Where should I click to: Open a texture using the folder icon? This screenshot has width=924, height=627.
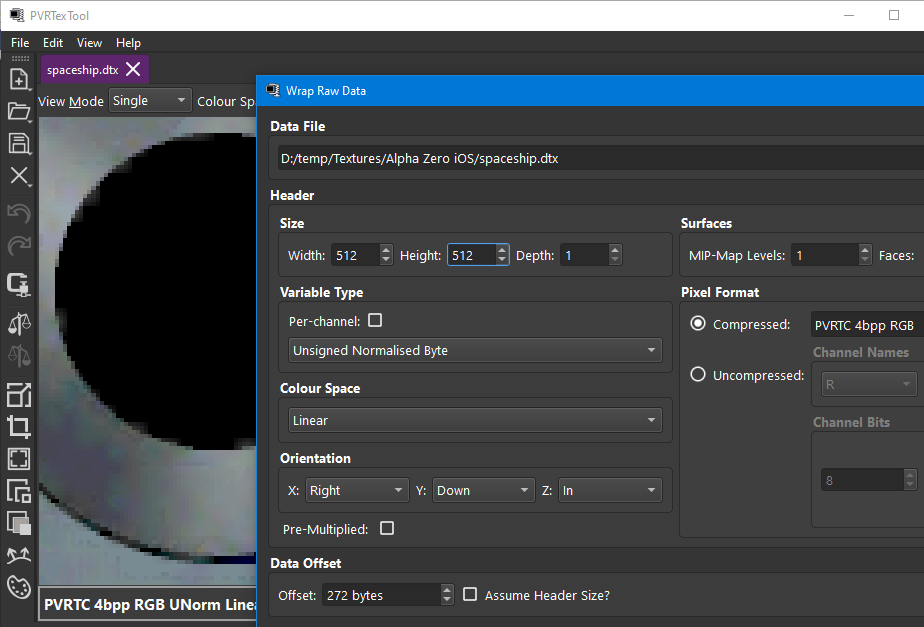(x=18, y=111)
